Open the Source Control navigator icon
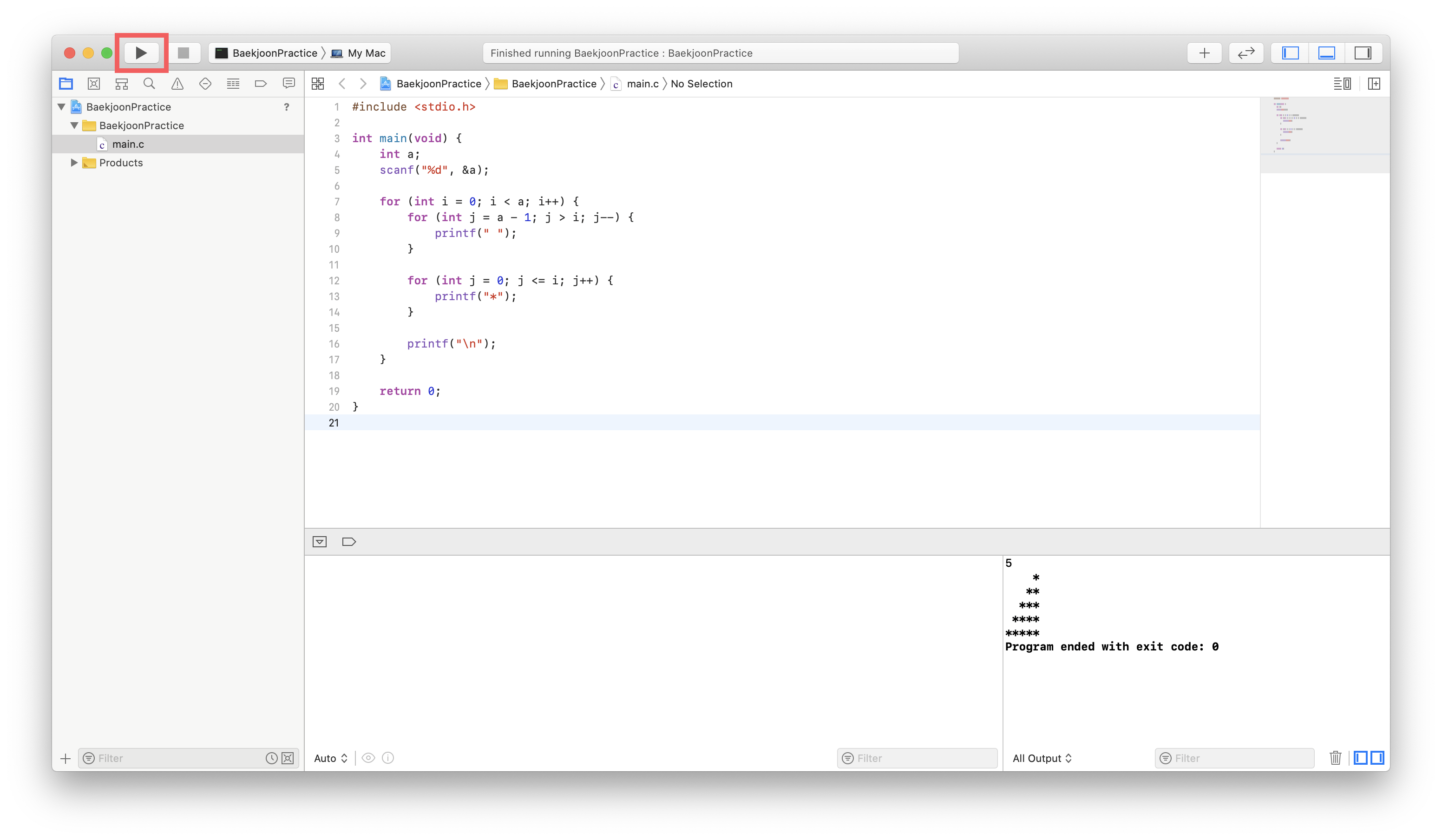The image size is (1442, 840). click(x=94, y=84)
